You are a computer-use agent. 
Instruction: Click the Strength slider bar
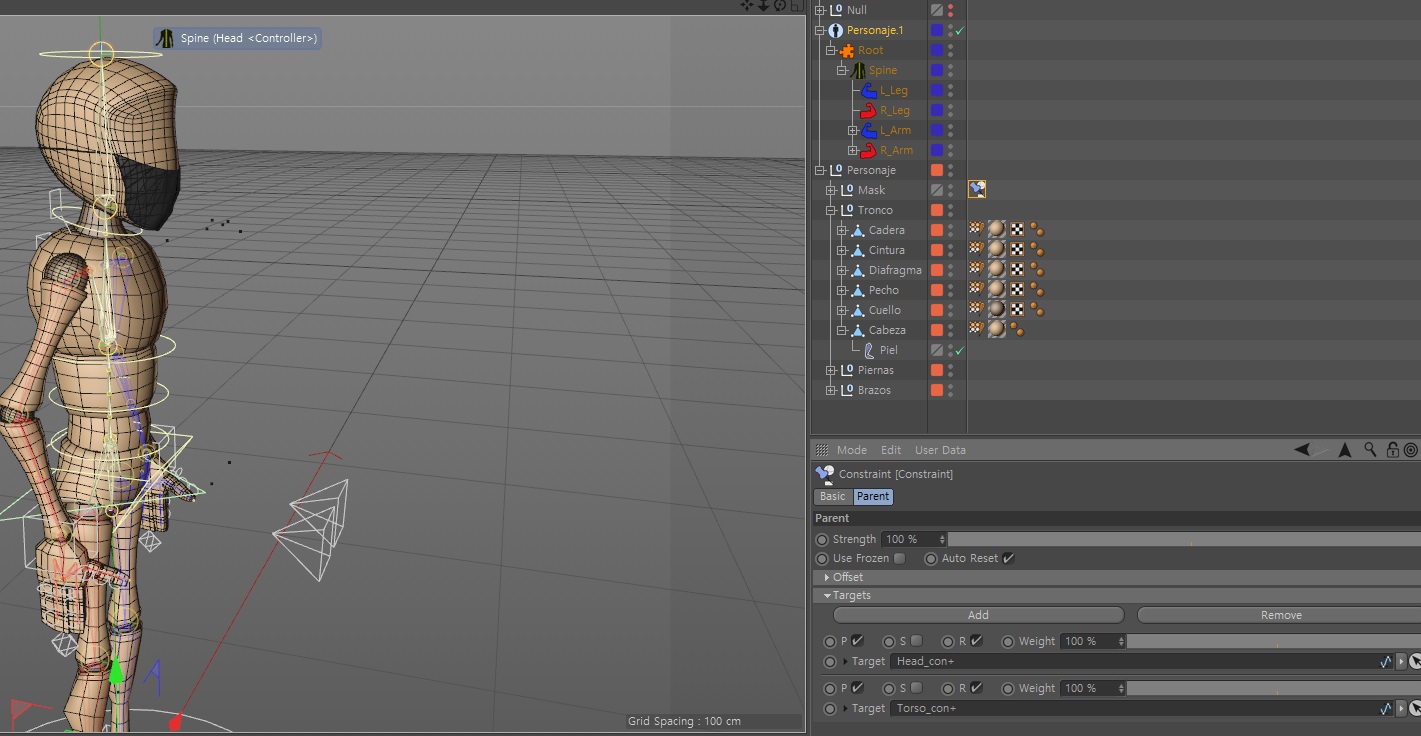click(1184, 539)
